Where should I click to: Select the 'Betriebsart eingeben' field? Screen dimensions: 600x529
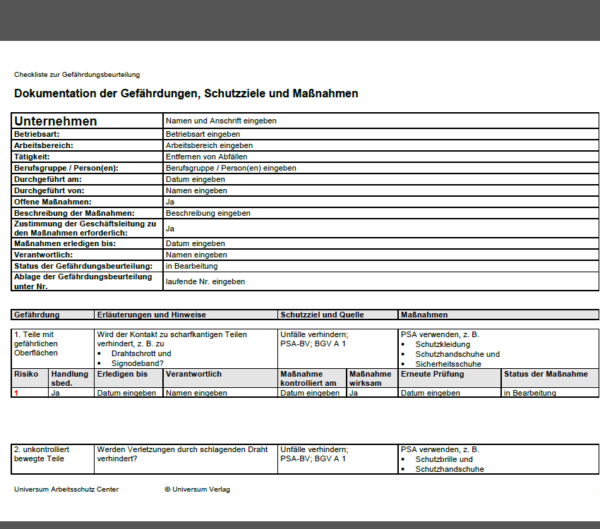[x=203, y=134]
